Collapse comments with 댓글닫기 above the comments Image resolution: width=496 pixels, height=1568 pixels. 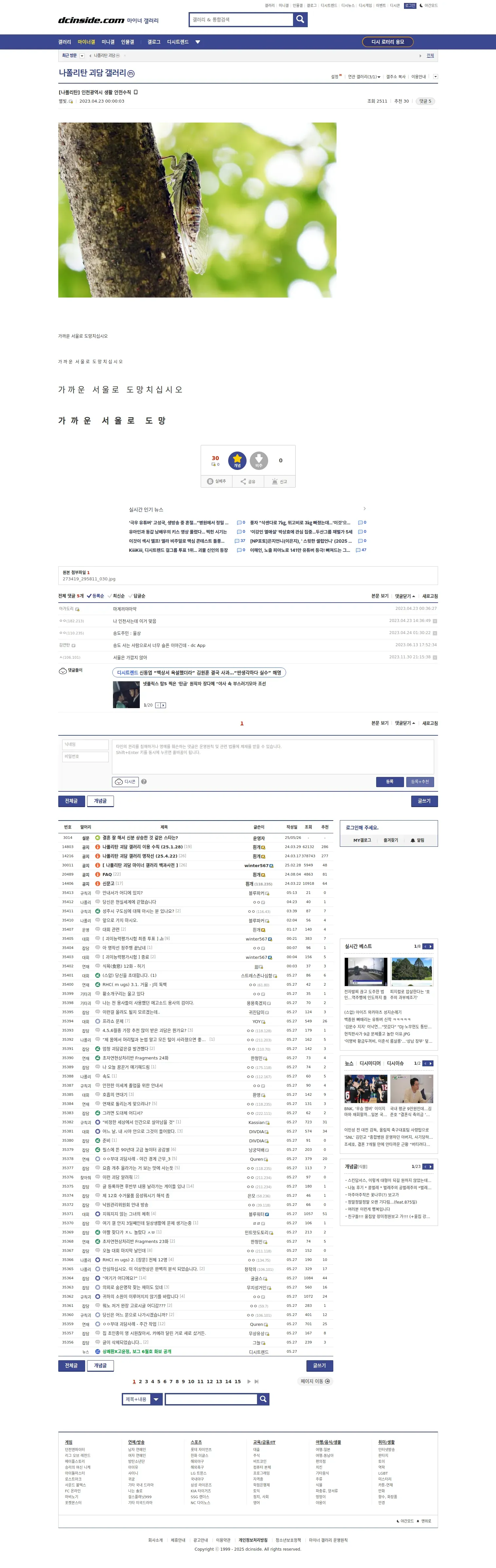[405, 596]
